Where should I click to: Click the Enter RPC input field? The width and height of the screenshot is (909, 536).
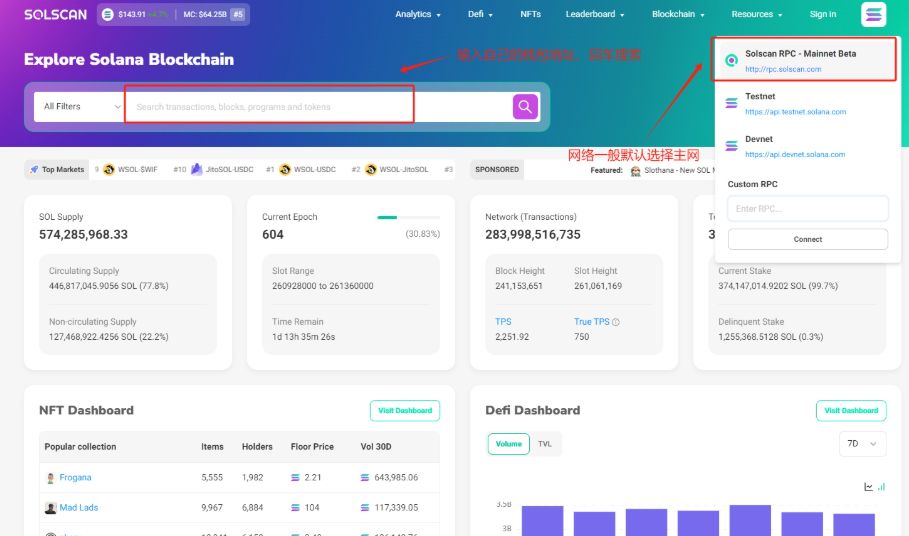click(807, 208)
